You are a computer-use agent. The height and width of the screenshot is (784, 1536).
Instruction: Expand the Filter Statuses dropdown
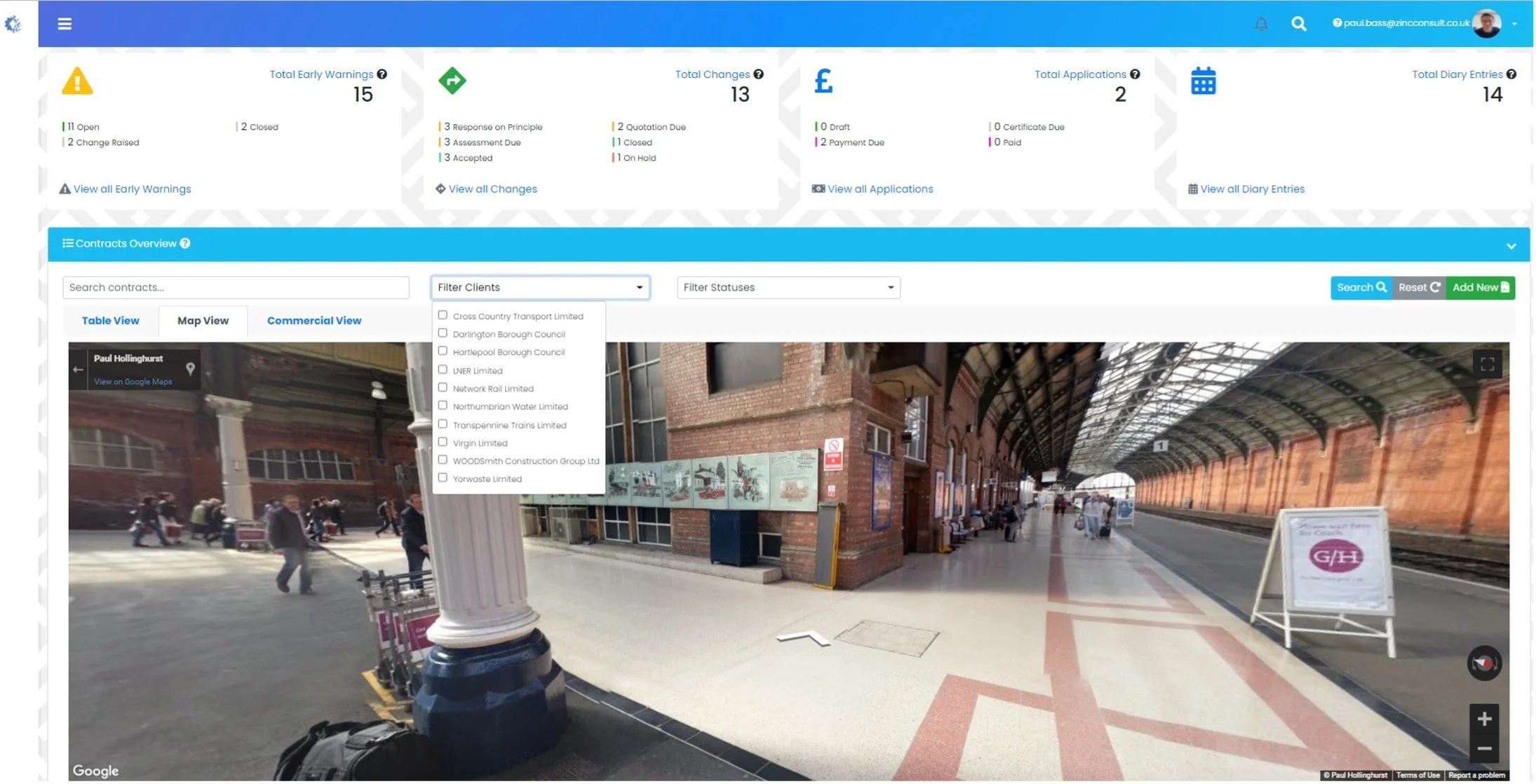[788, 288]
